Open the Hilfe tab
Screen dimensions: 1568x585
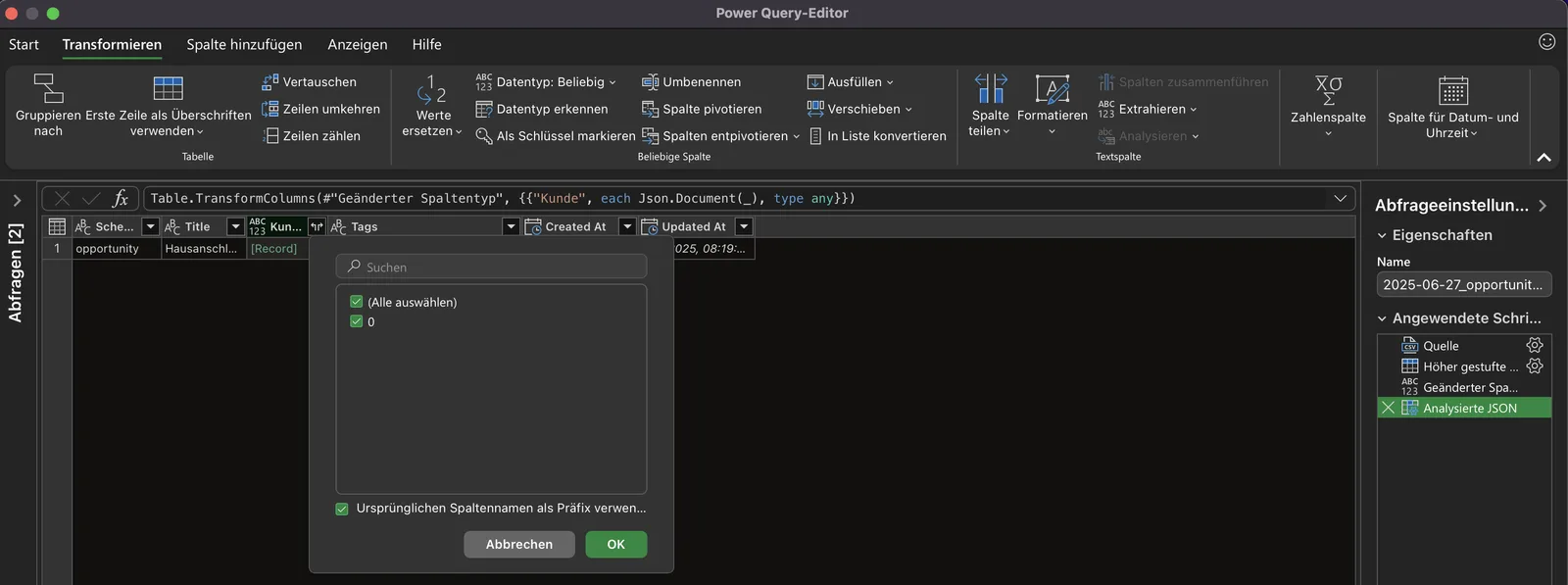pyautogui.click(x=426, y=44)
